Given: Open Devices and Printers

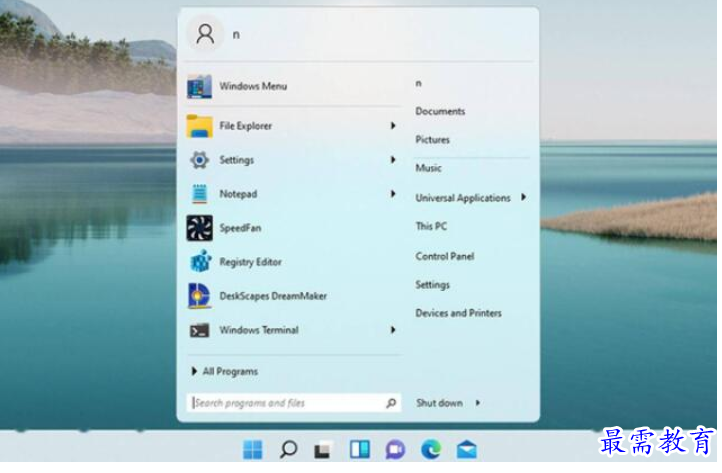Looking at the screenshot, I should click(458, 313).
